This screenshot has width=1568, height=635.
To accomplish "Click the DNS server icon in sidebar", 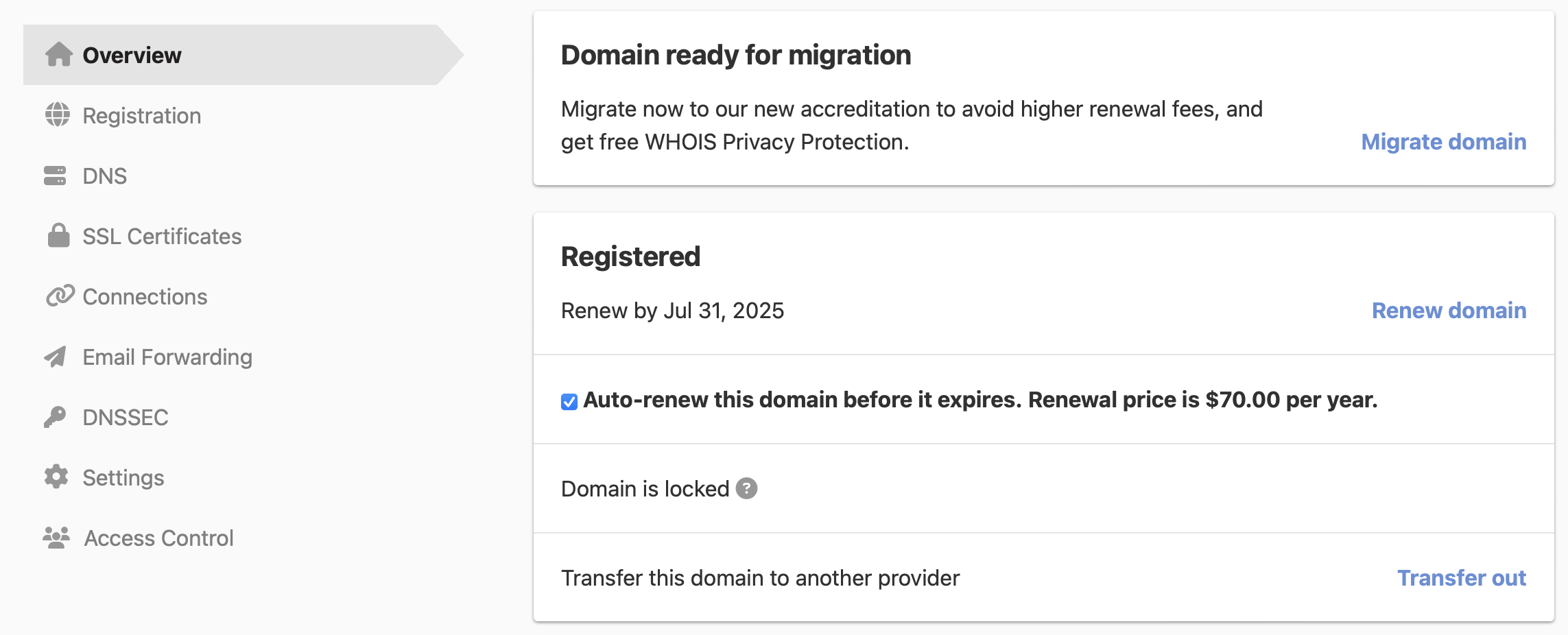I will pyautogui.click(x=58, y=176).
